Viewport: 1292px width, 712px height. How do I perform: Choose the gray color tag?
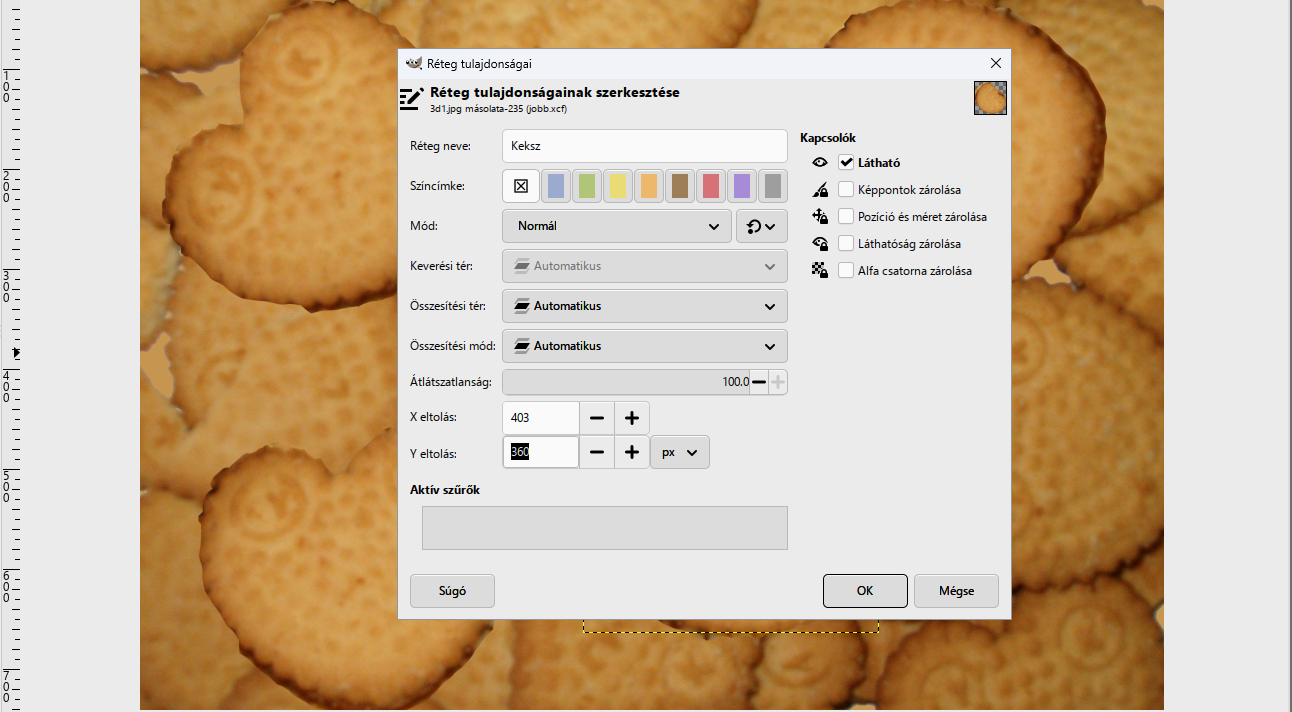coord(773,186)
